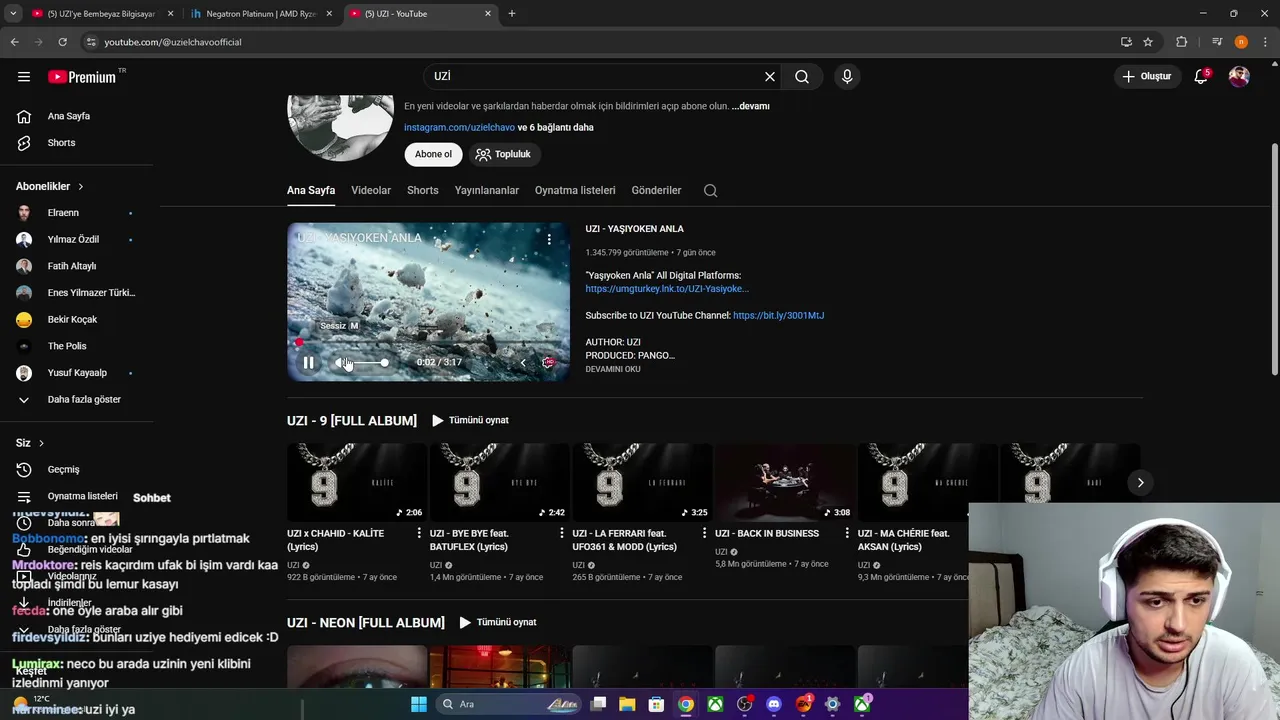Mute the featured video speaker icon

click(343, 363)
